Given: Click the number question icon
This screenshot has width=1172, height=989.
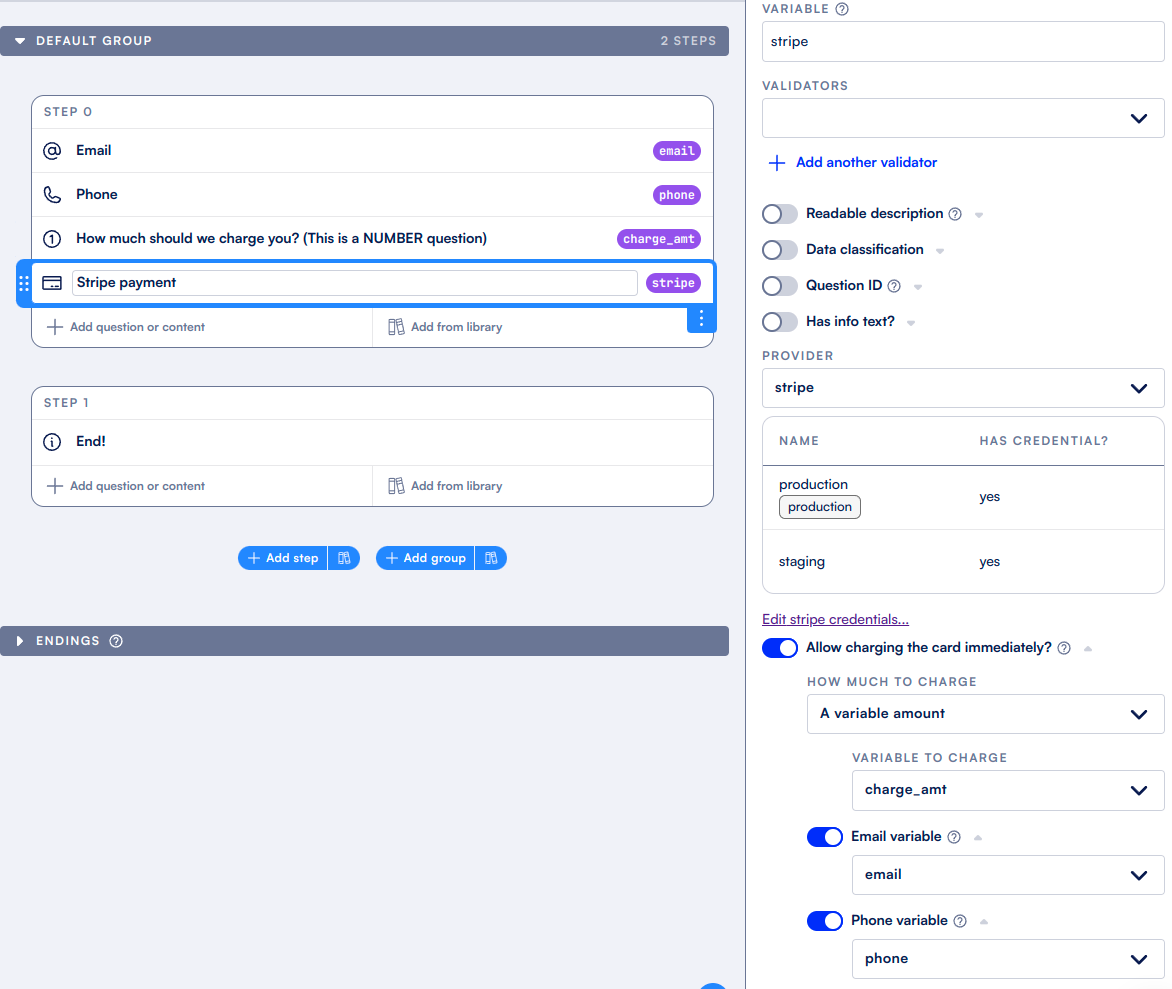Looking at the screenshot, I should click(52, 239).
